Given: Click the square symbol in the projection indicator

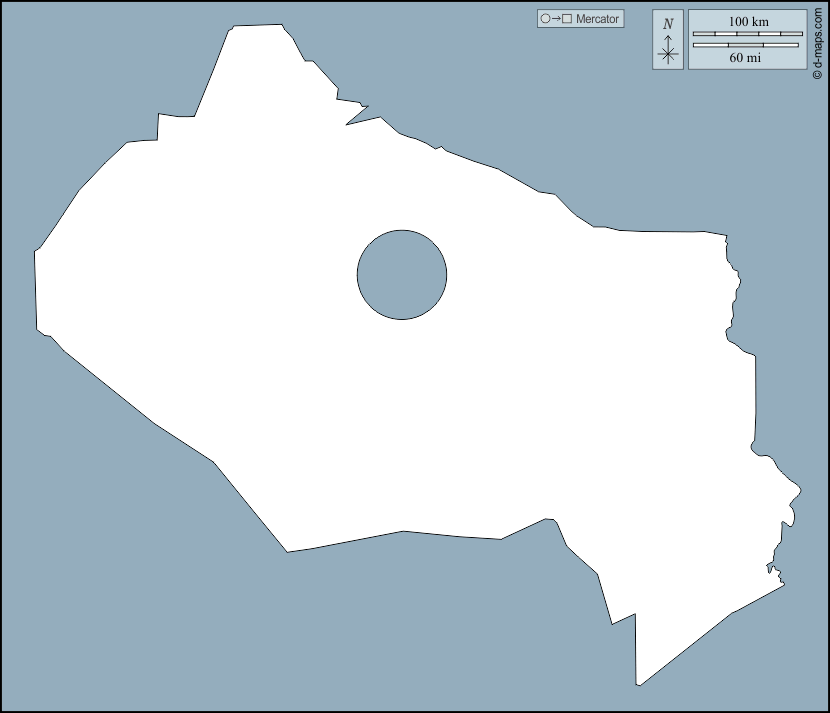Looking at the screenshot, I should [564, 18].
